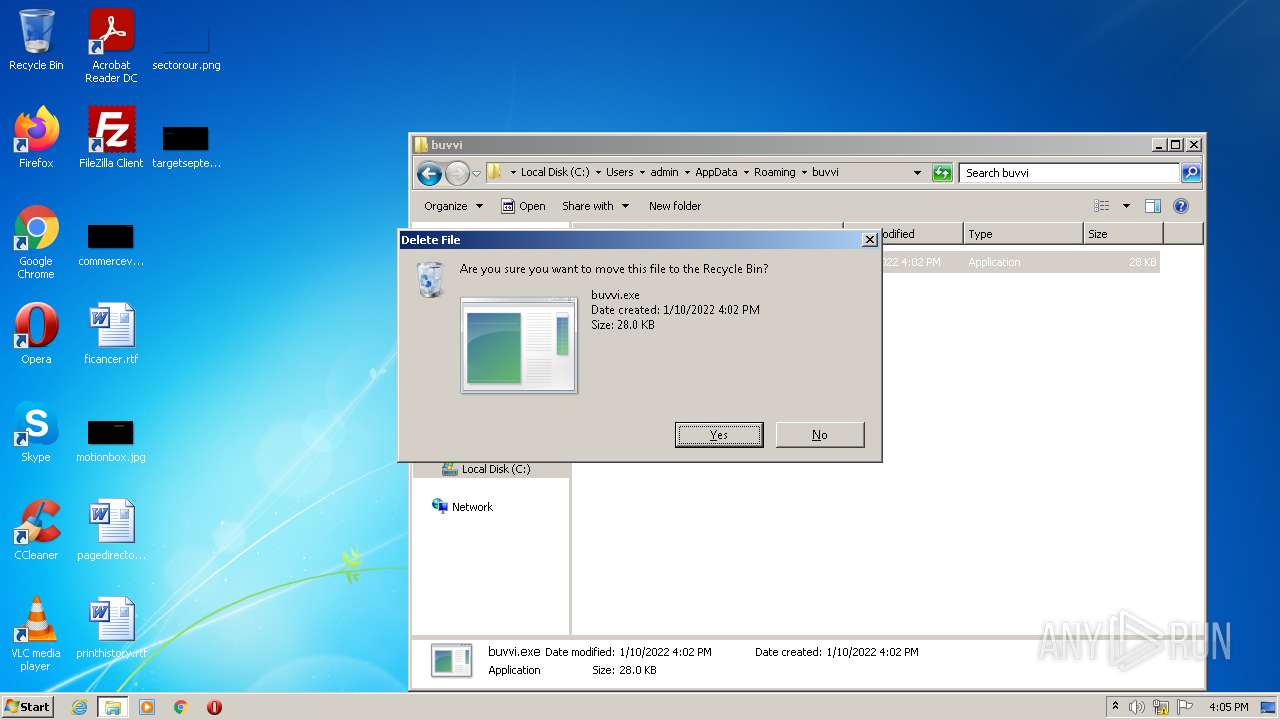Click the 4:05 PM taskbar clock

click(x=1228, y=707)
